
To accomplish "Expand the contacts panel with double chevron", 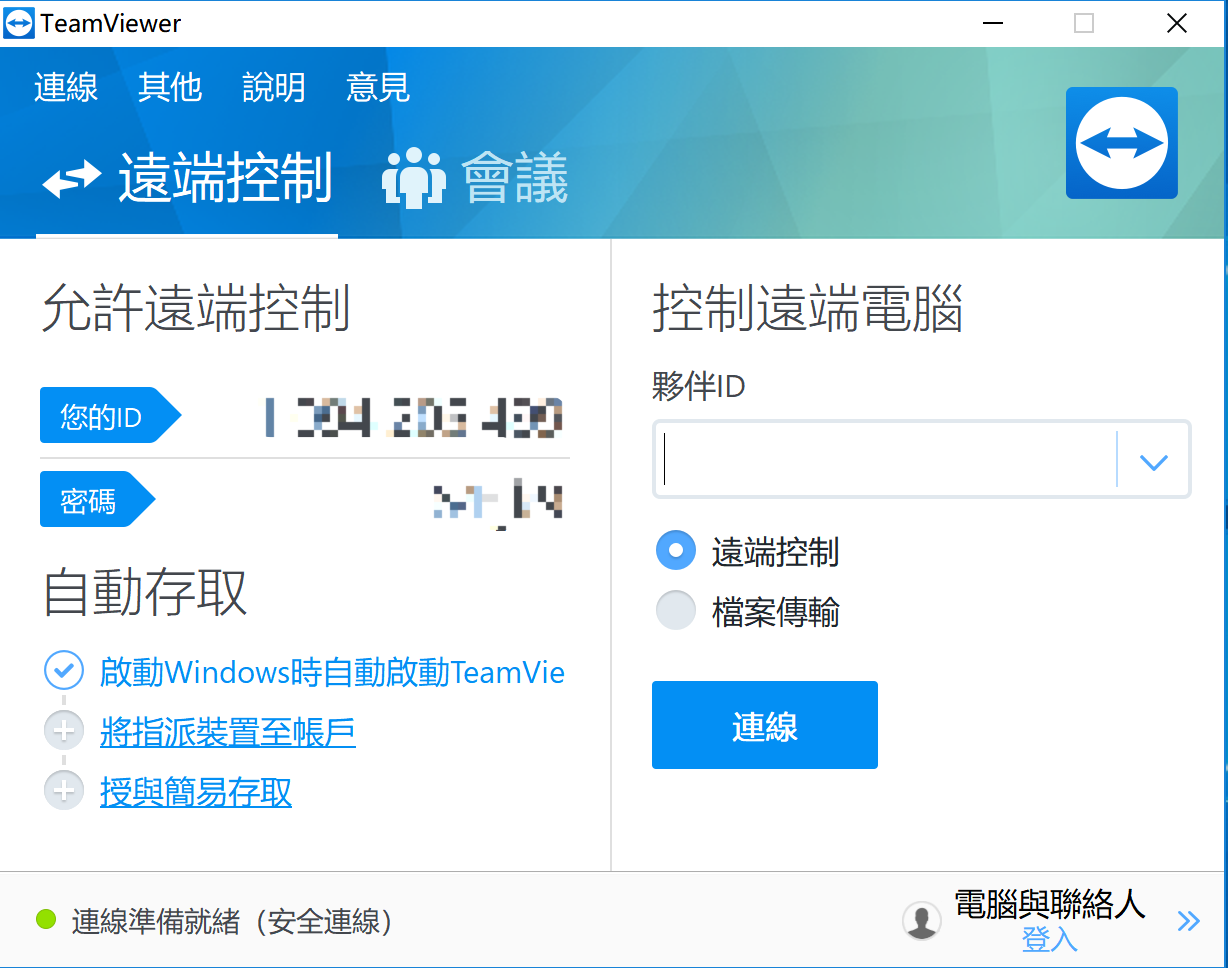I will point(1188,921).
